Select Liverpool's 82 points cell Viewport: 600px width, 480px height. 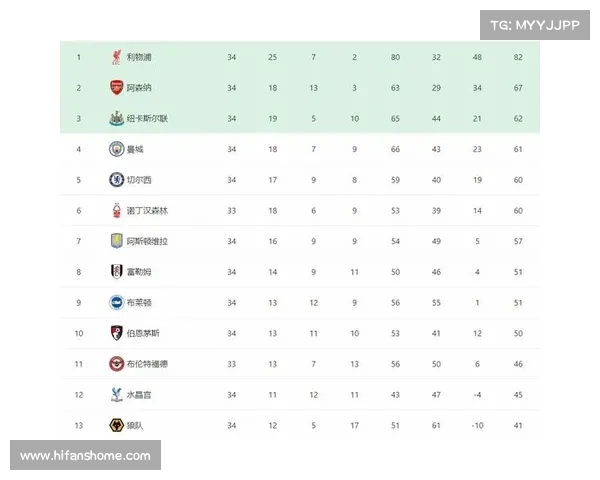pos(518,57)
